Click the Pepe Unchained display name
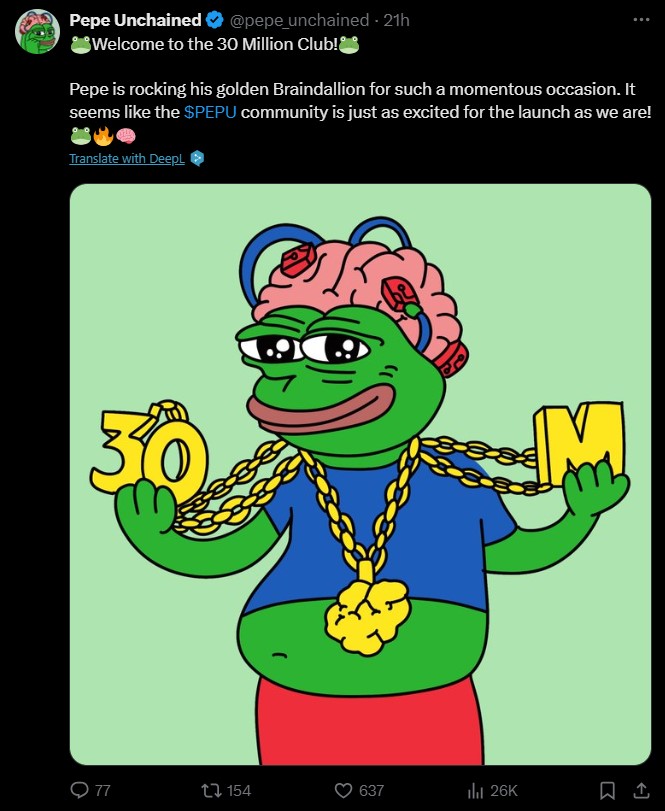The width and height of the screenshot is (665, 811). tap(135, 20)
